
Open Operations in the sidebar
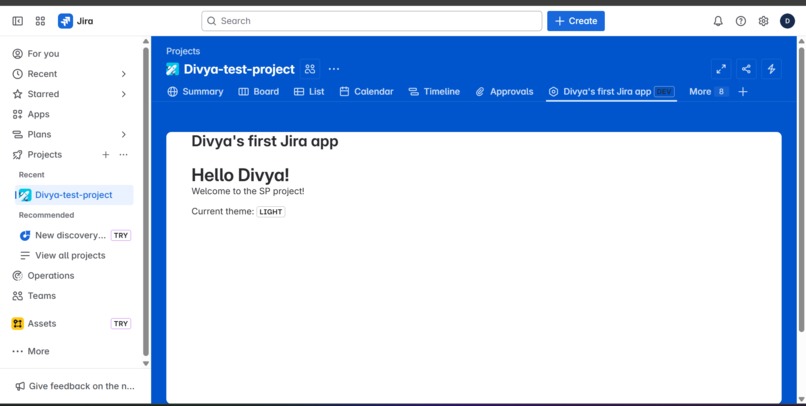(72, 276)
